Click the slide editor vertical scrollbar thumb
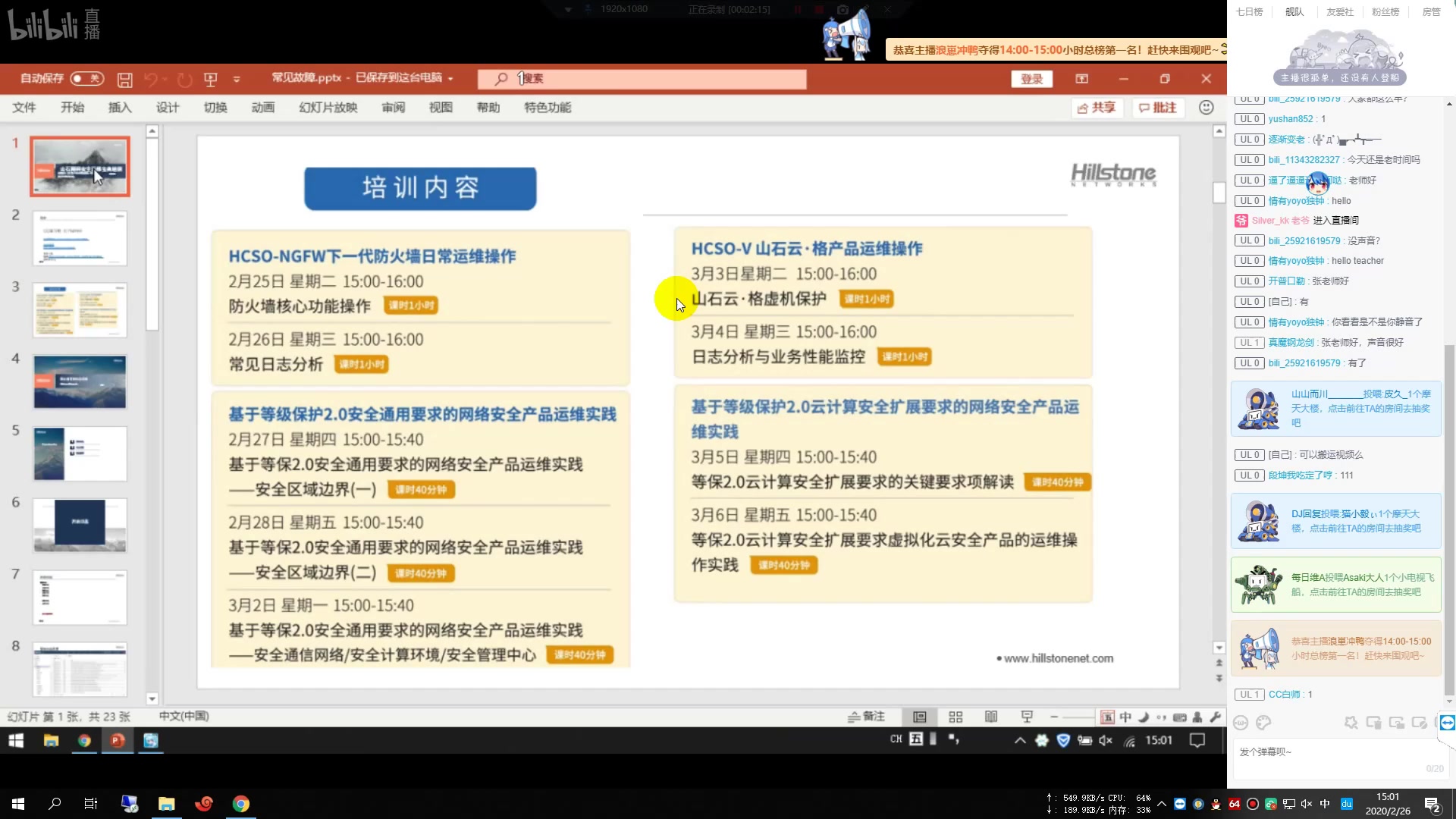Image resolution: width=1456 pixels, height=819 pixels. 1219,193
